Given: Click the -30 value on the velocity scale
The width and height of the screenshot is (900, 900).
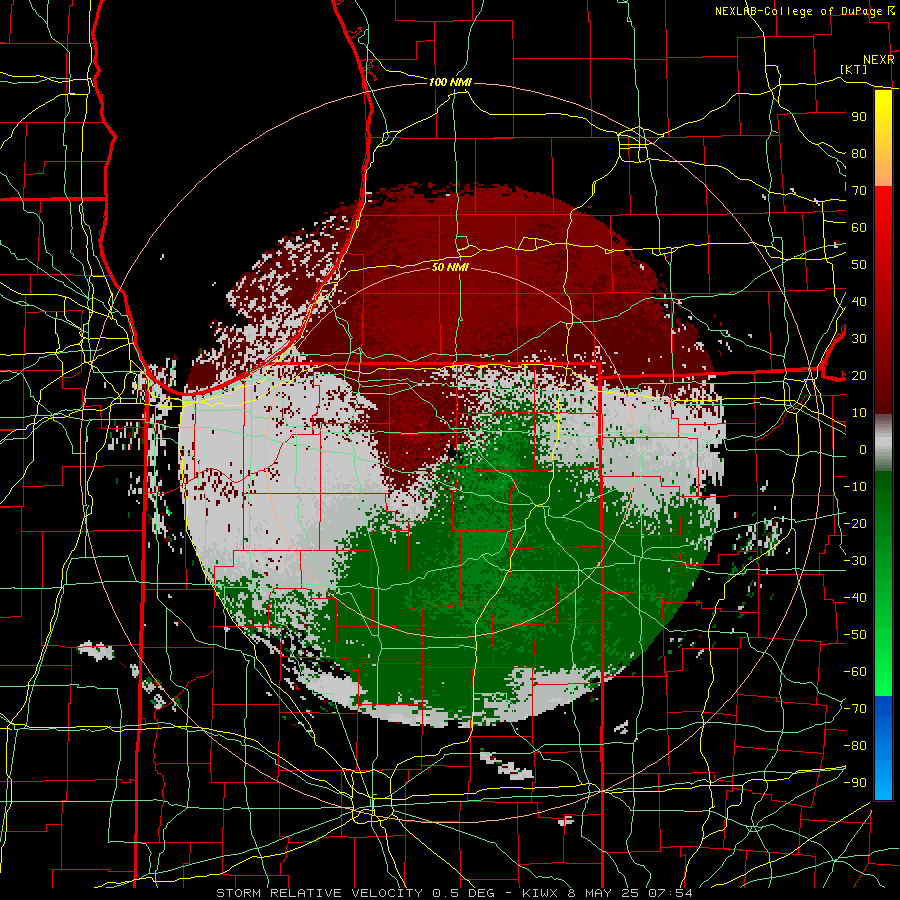Looking at the screenshot, I should click(855, 561).
